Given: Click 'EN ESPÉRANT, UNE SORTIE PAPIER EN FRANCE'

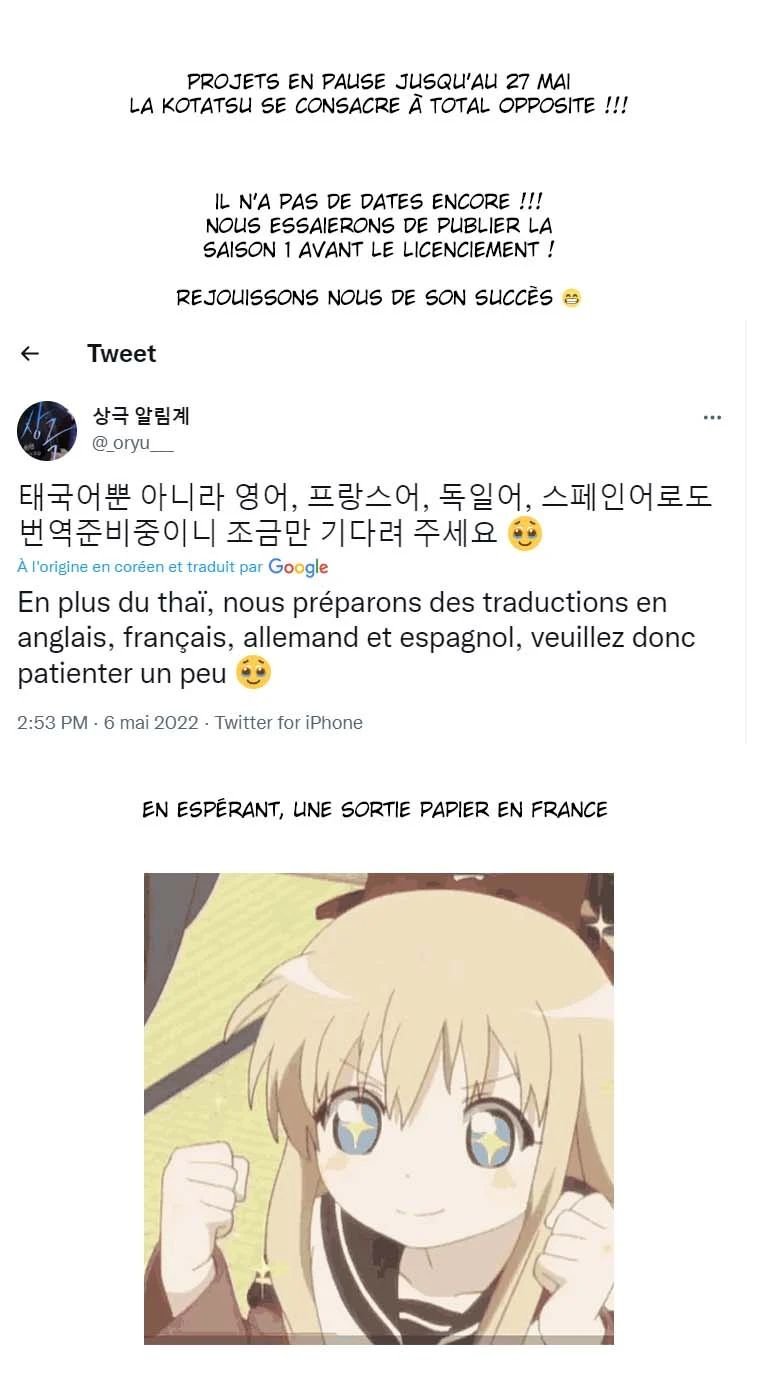Looking at the screenshot, I should tap(375, 810).
